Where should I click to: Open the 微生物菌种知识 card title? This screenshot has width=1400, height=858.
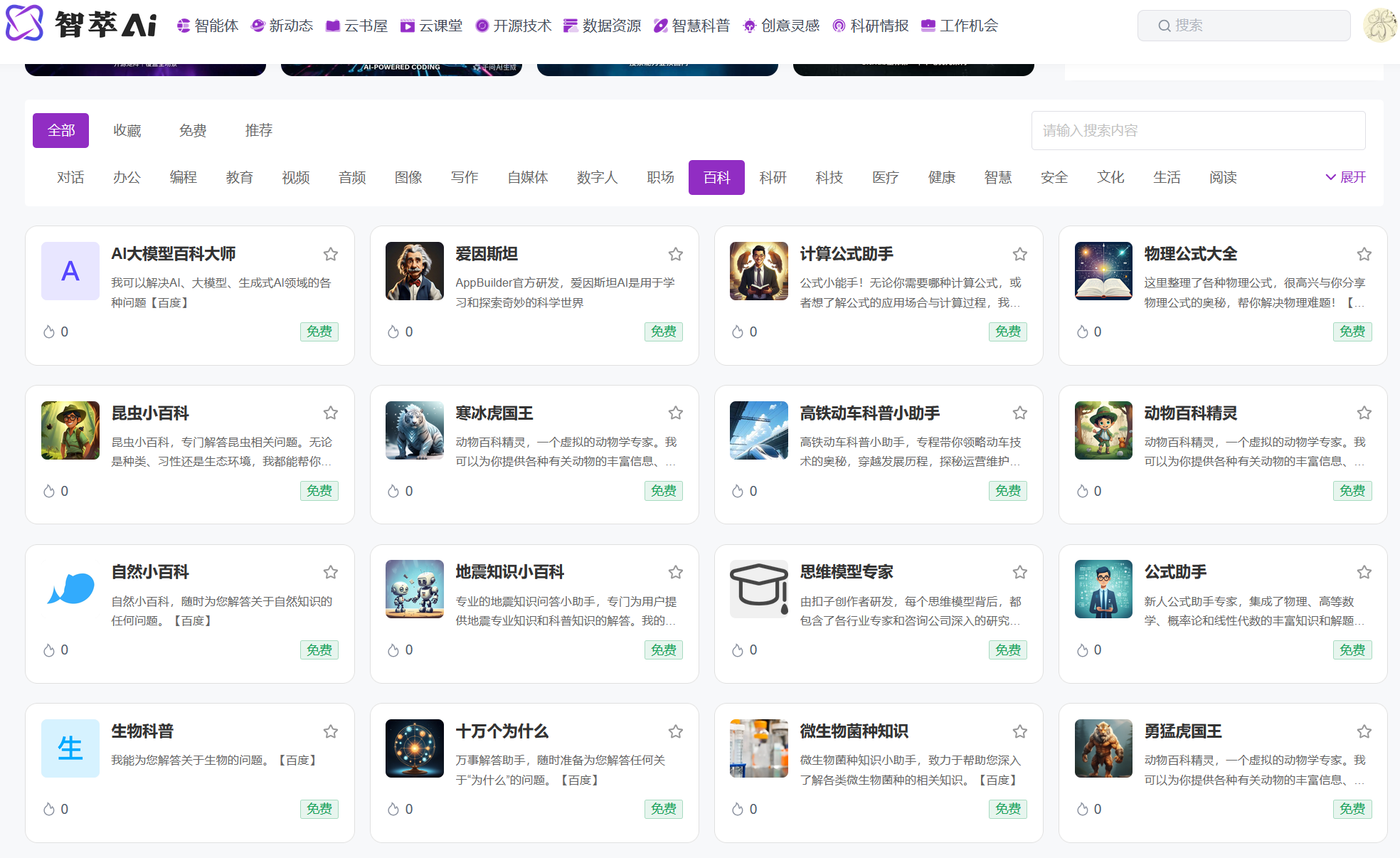coord(854,731)
